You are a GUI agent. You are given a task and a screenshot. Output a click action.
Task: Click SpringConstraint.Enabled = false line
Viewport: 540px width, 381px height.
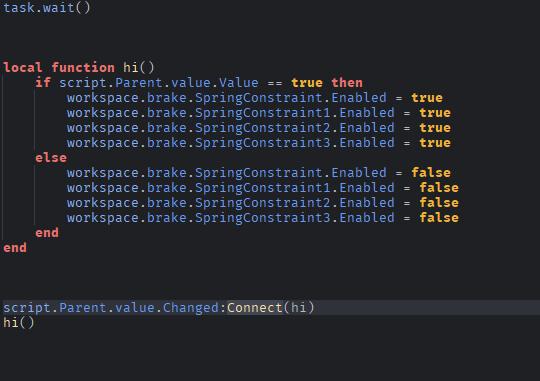click(259, 173)
